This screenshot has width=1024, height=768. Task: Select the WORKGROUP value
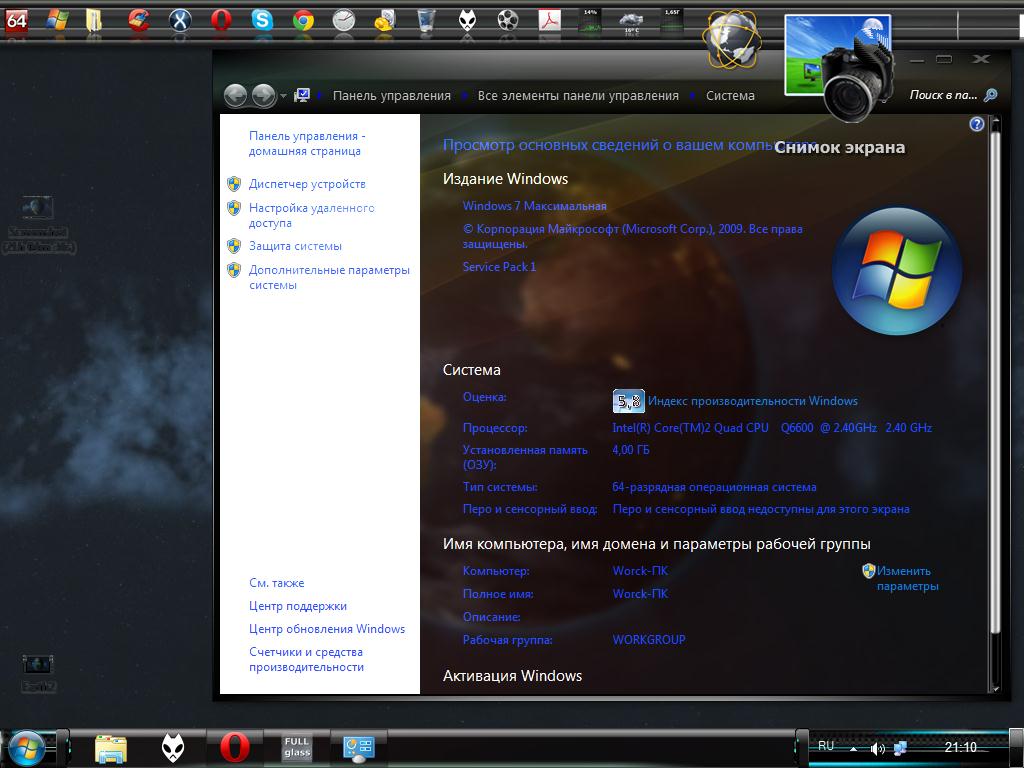click(x=649, y=640)
